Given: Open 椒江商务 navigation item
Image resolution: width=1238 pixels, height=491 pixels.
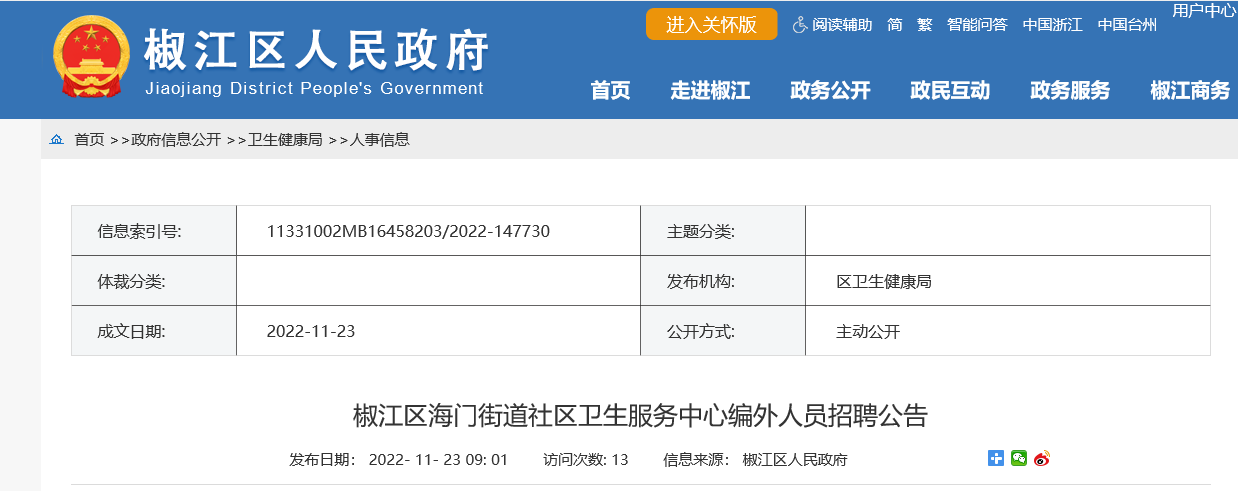Looking at the screenshot, I should pos(1190,90).
